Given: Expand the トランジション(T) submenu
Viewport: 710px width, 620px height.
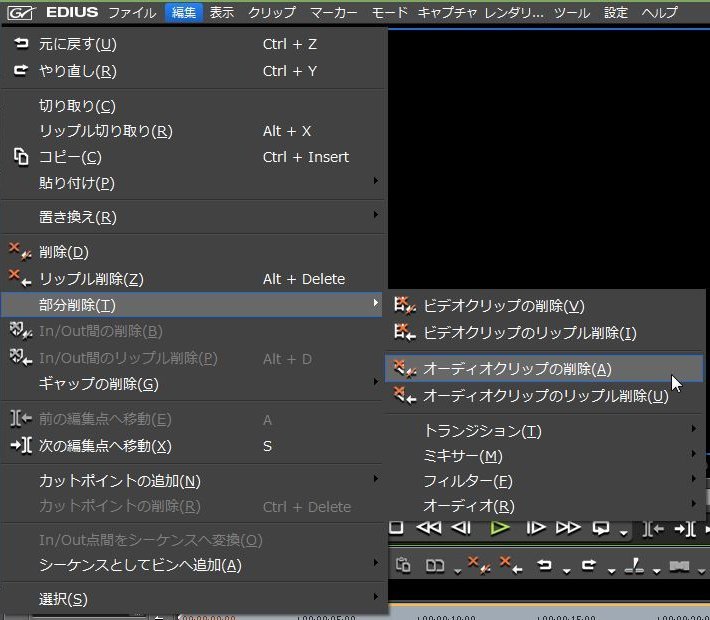Looking at the screenshot, I should (x=545, y=430).
